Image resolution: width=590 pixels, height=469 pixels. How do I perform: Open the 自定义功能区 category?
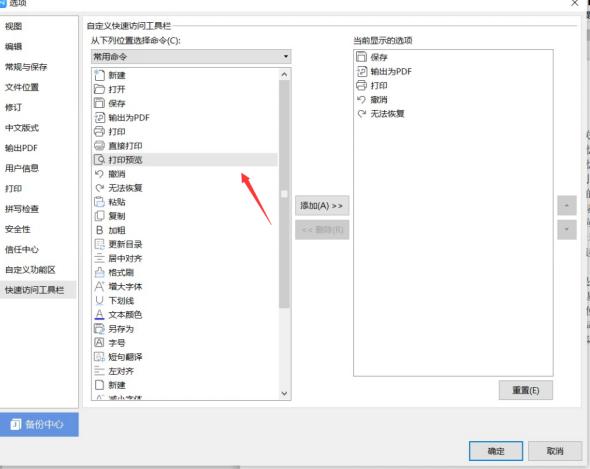[x=30, y=270]
